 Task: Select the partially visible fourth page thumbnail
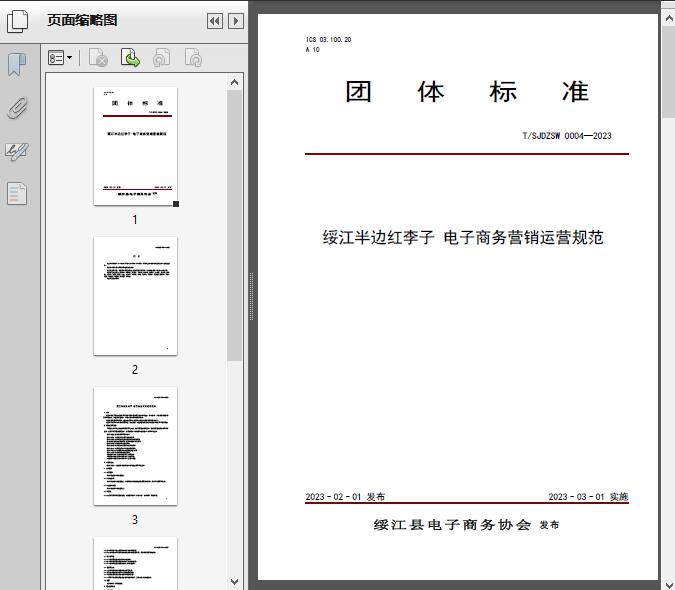click(x=135, y=563)
